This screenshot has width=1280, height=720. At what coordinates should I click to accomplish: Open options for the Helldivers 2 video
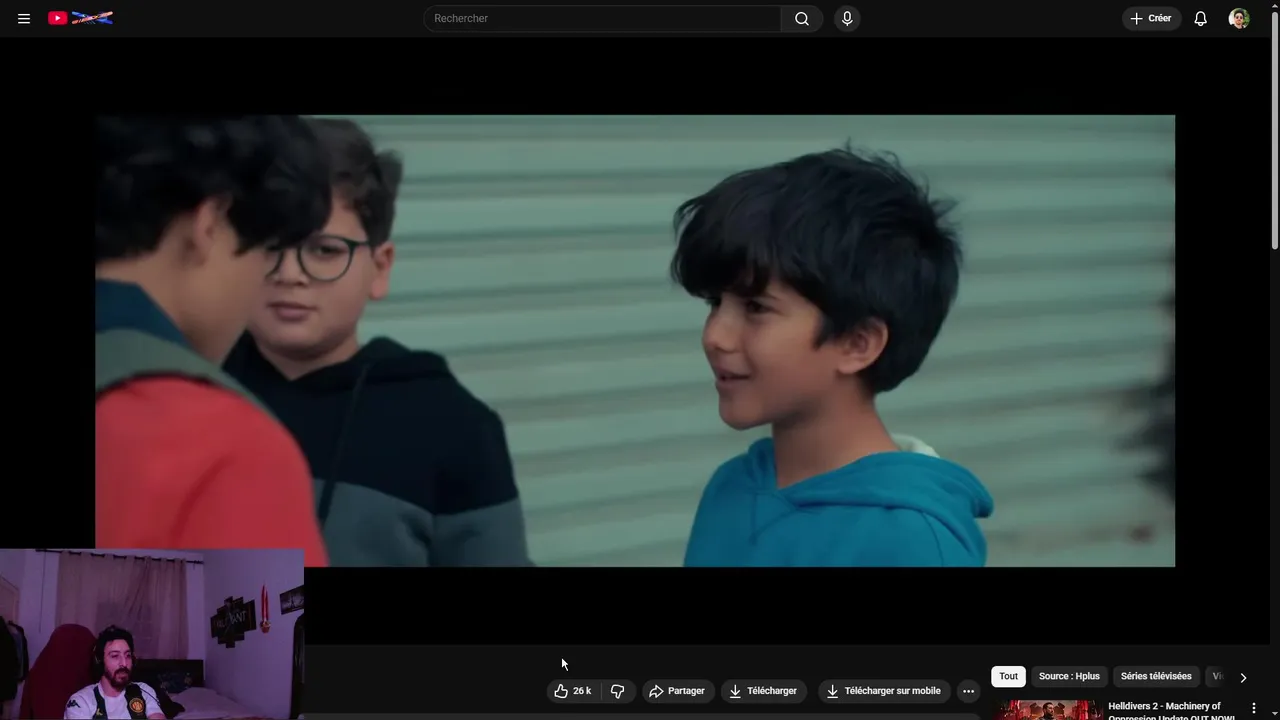(1254, 708)
